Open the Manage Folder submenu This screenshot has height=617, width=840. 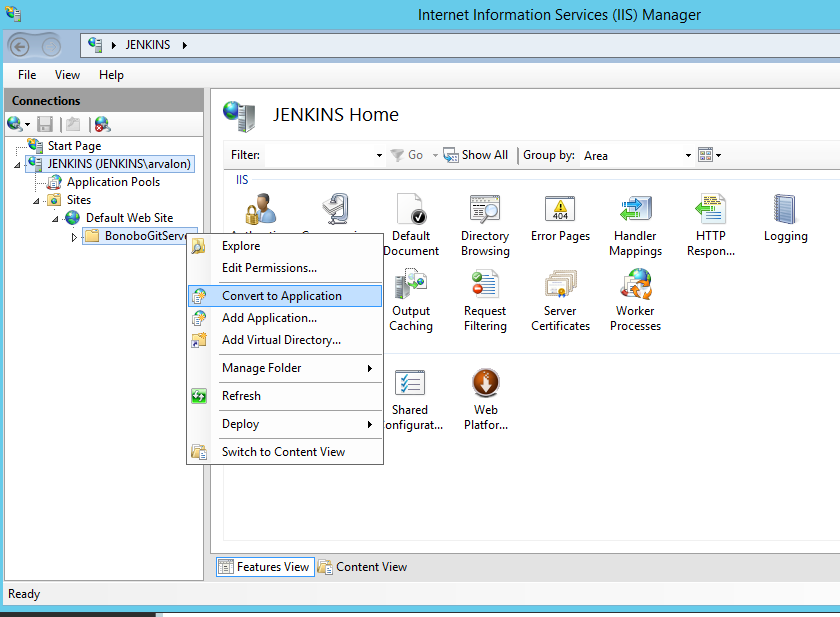[285, 368]
